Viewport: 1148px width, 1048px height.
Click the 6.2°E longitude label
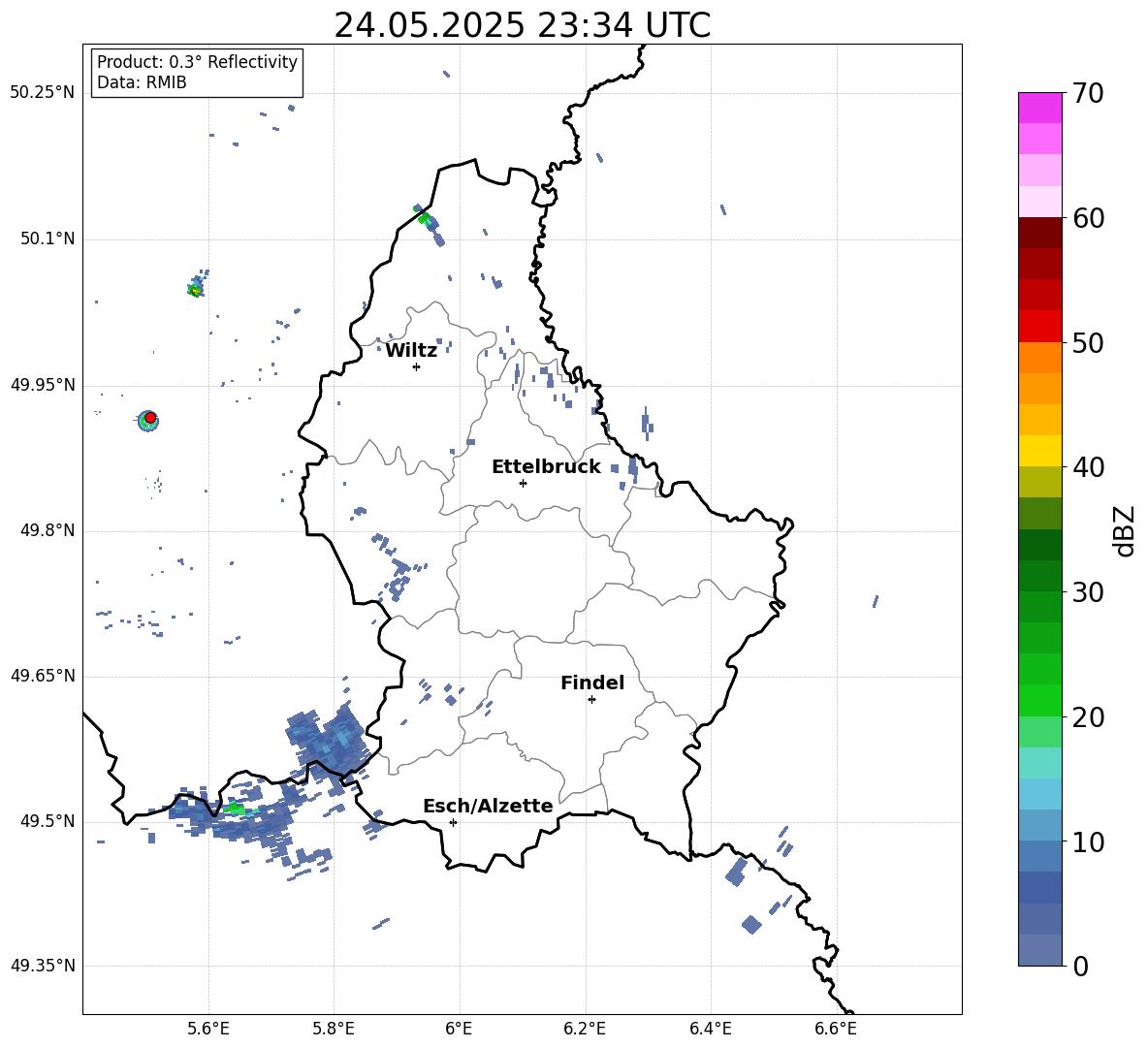[585, 1029]
